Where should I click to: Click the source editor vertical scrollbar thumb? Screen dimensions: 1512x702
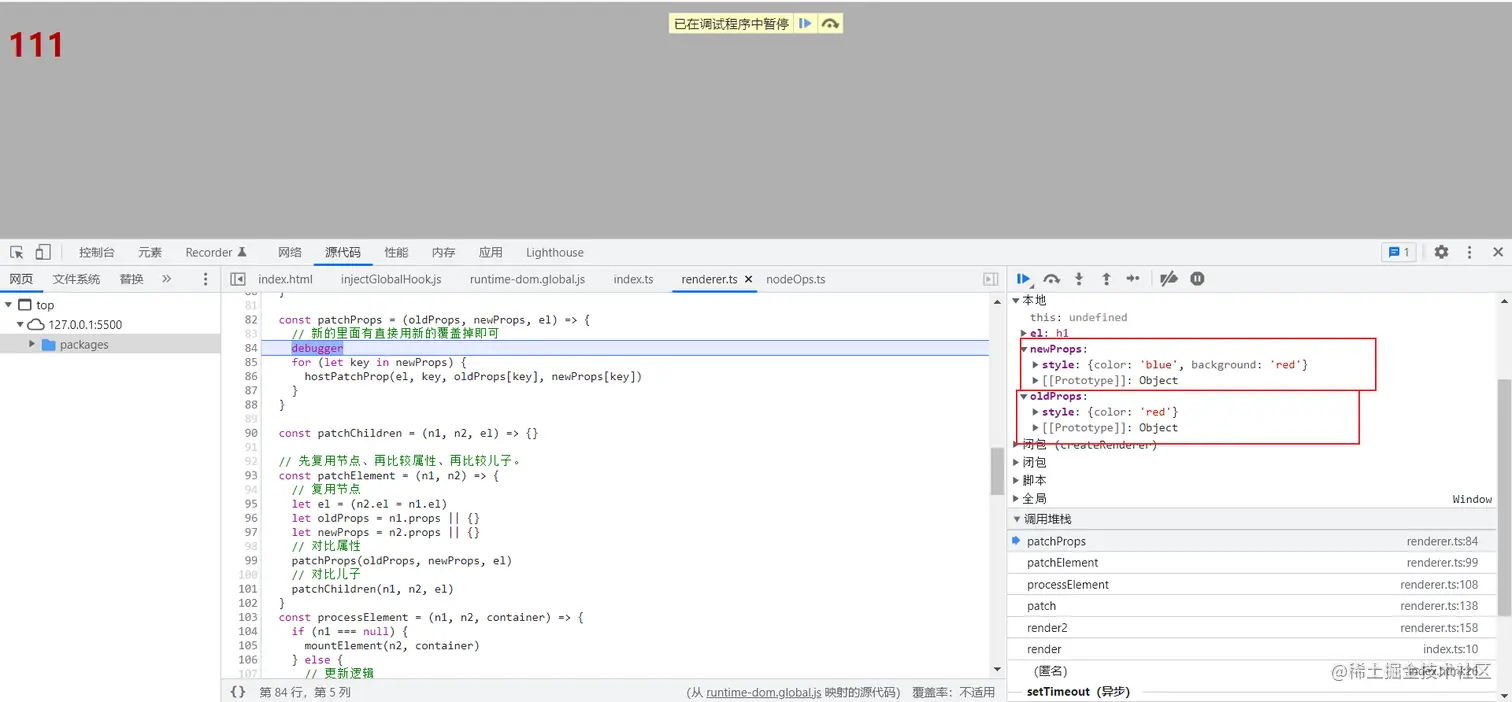pos(996,471)
